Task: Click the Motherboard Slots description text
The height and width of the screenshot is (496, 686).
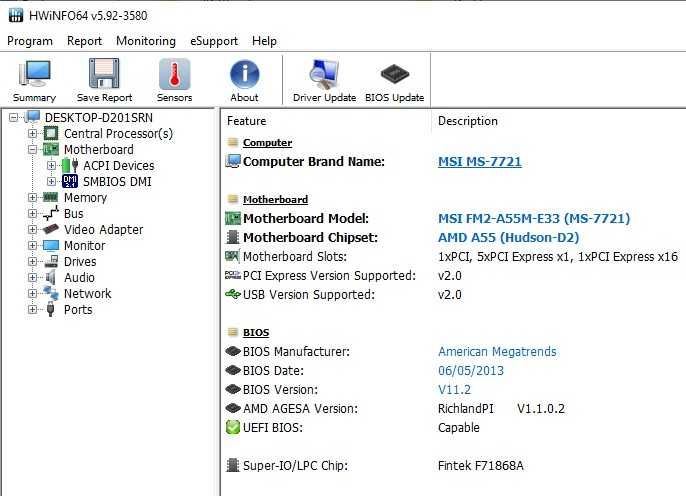Action: [x=558, y=256]
